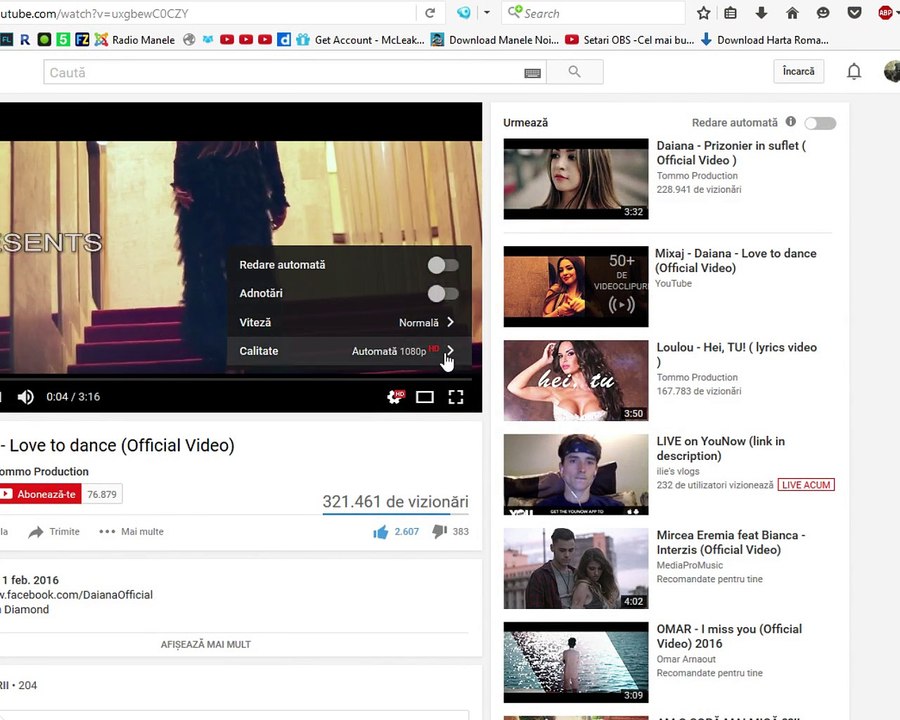Open Mixaj - Daiana - Love to dance title
This screenshot has width=900, height=720.
pos(735,260)
